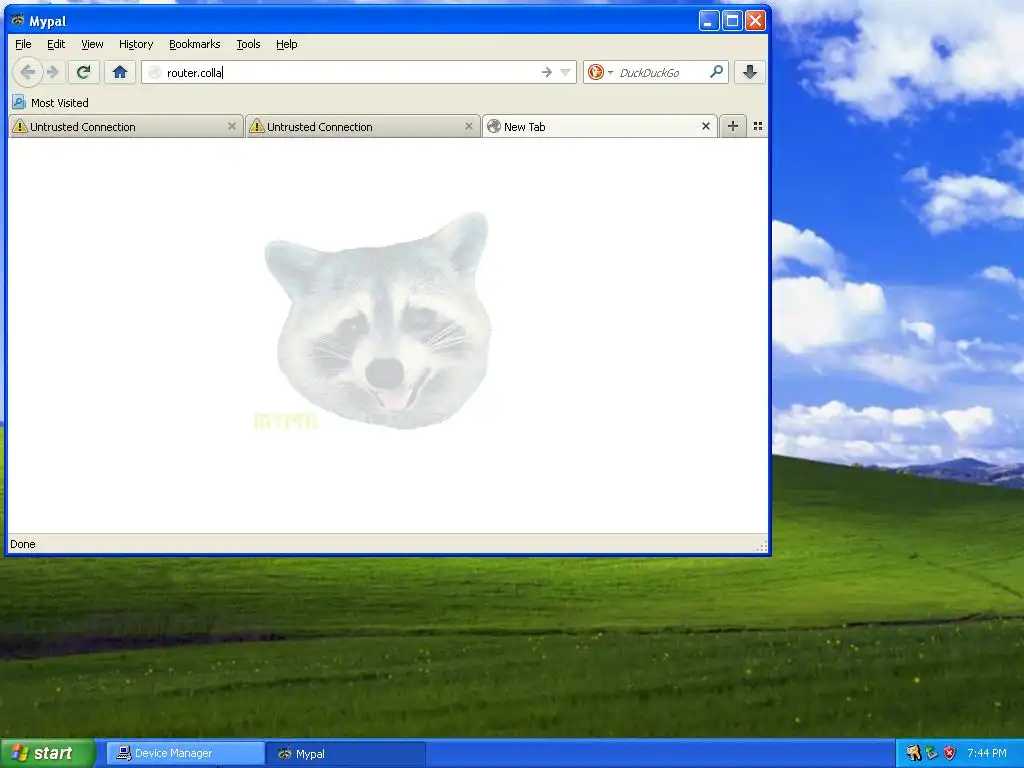
Task: Click the first system tray icon
Action: point(913,753)
